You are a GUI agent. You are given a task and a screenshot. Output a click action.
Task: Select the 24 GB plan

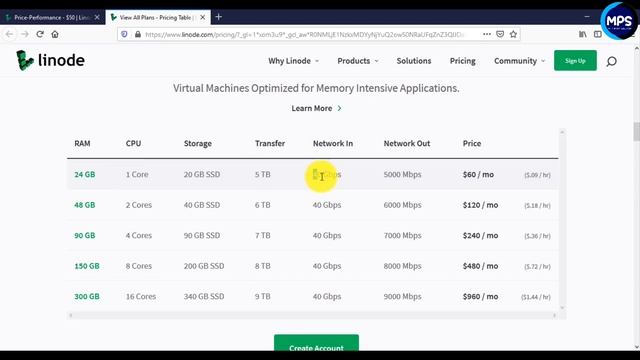click(x=84, y=174)
